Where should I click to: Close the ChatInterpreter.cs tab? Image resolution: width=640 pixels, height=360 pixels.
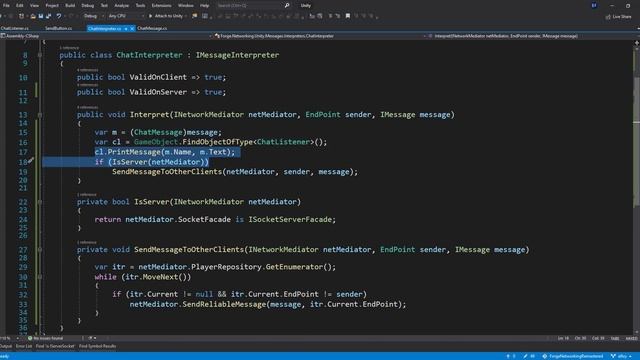pyautogui.click(x=132, y=29)
